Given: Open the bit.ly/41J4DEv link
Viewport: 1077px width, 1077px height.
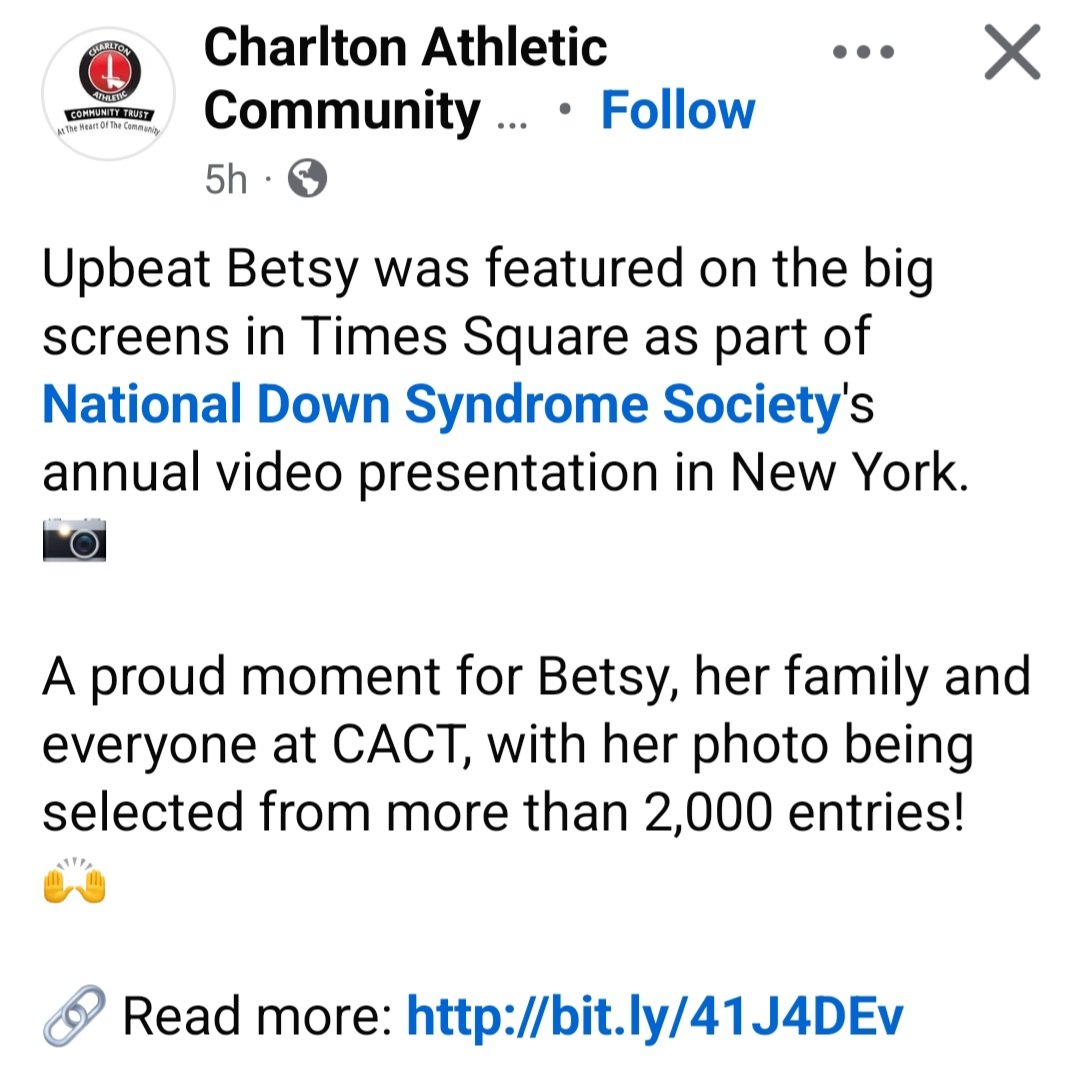Looking at the screenshot, I should coord(655,1016).
